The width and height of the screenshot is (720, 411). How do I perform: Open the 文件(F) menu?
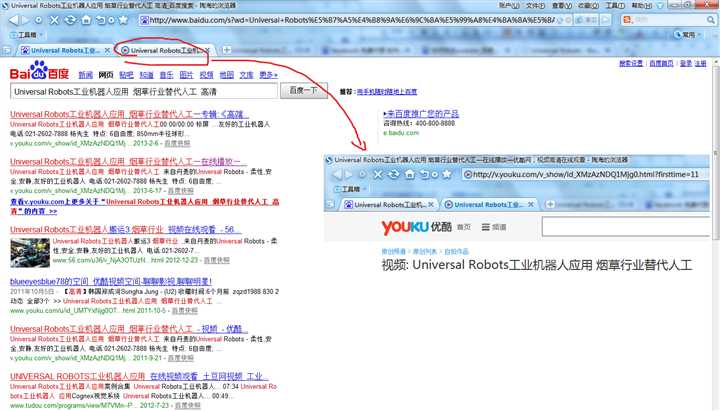click(x=535, y=6)
